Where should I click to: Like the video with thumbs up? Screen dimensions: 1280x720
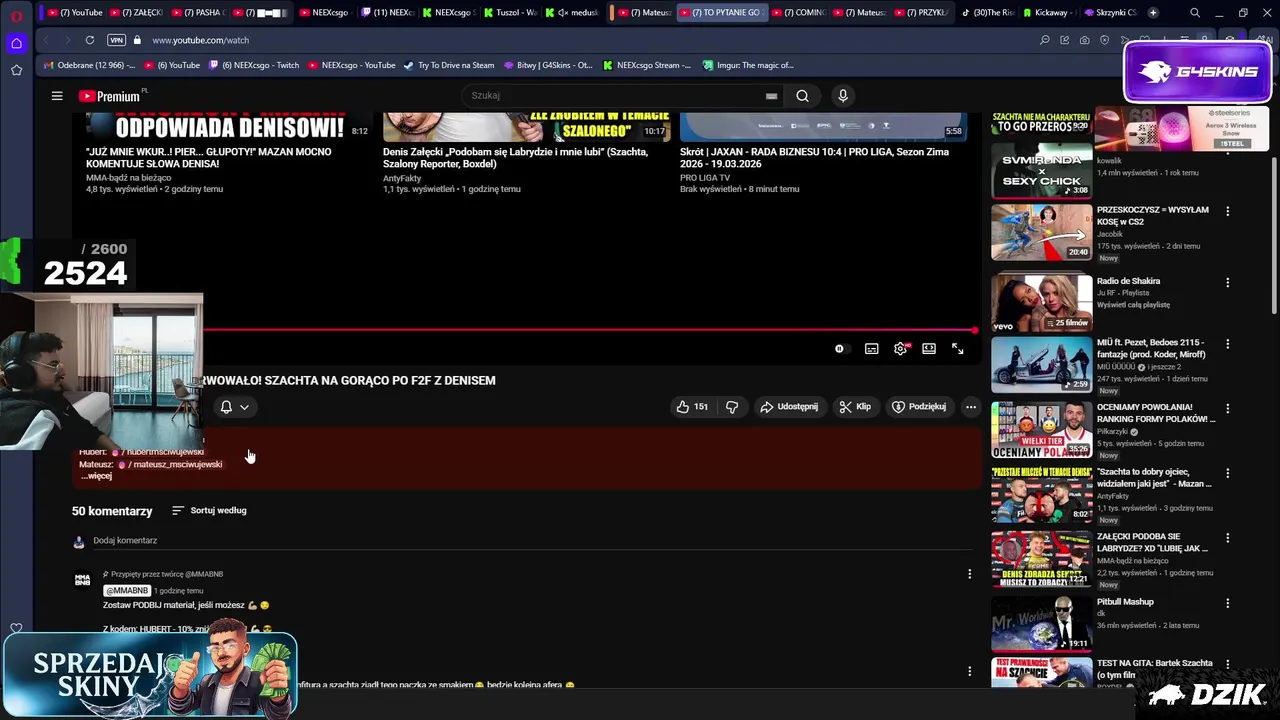click(692, 407)
